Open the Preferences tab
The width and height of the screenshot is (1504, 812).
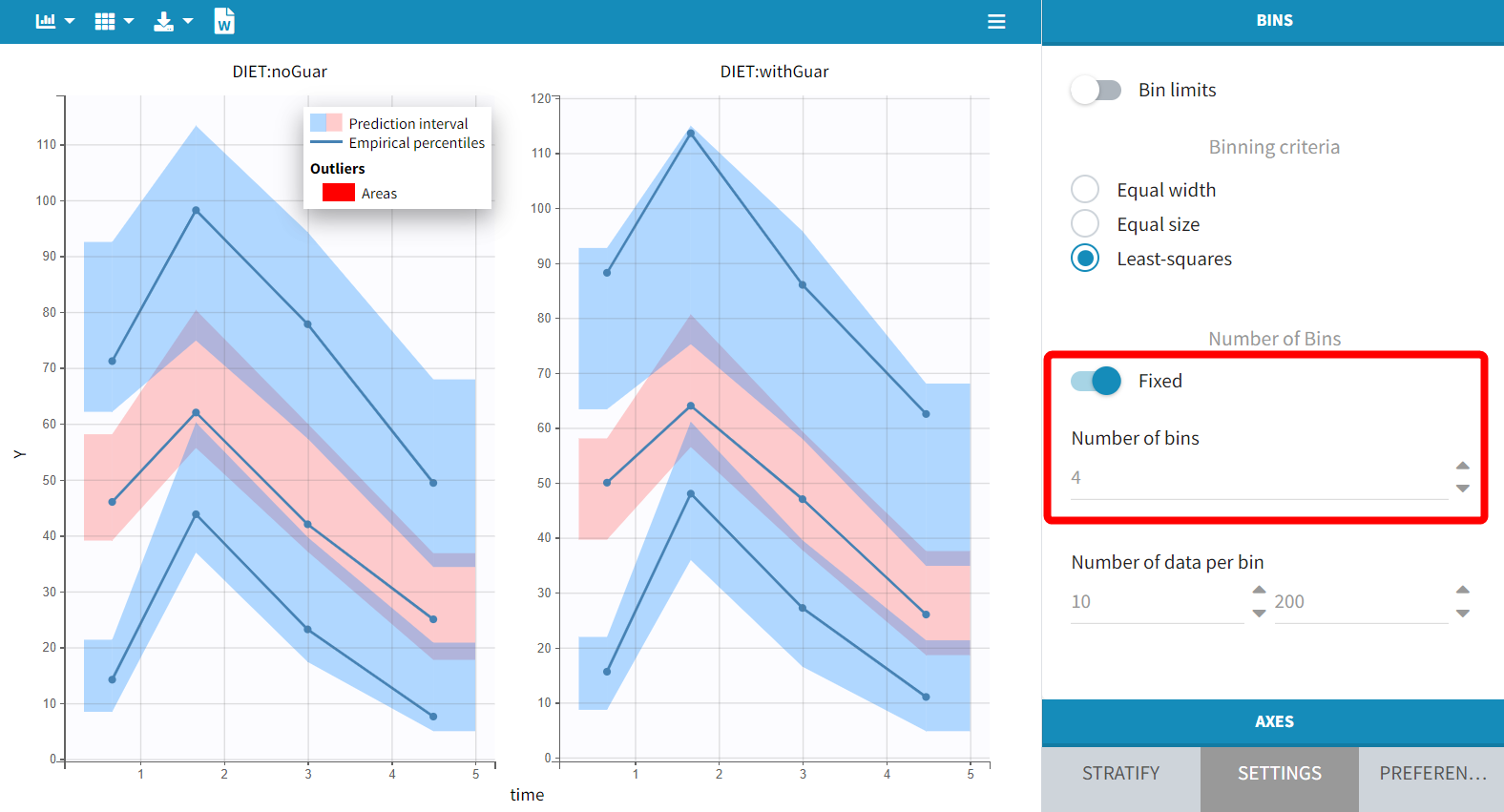tap(1431, 773)
